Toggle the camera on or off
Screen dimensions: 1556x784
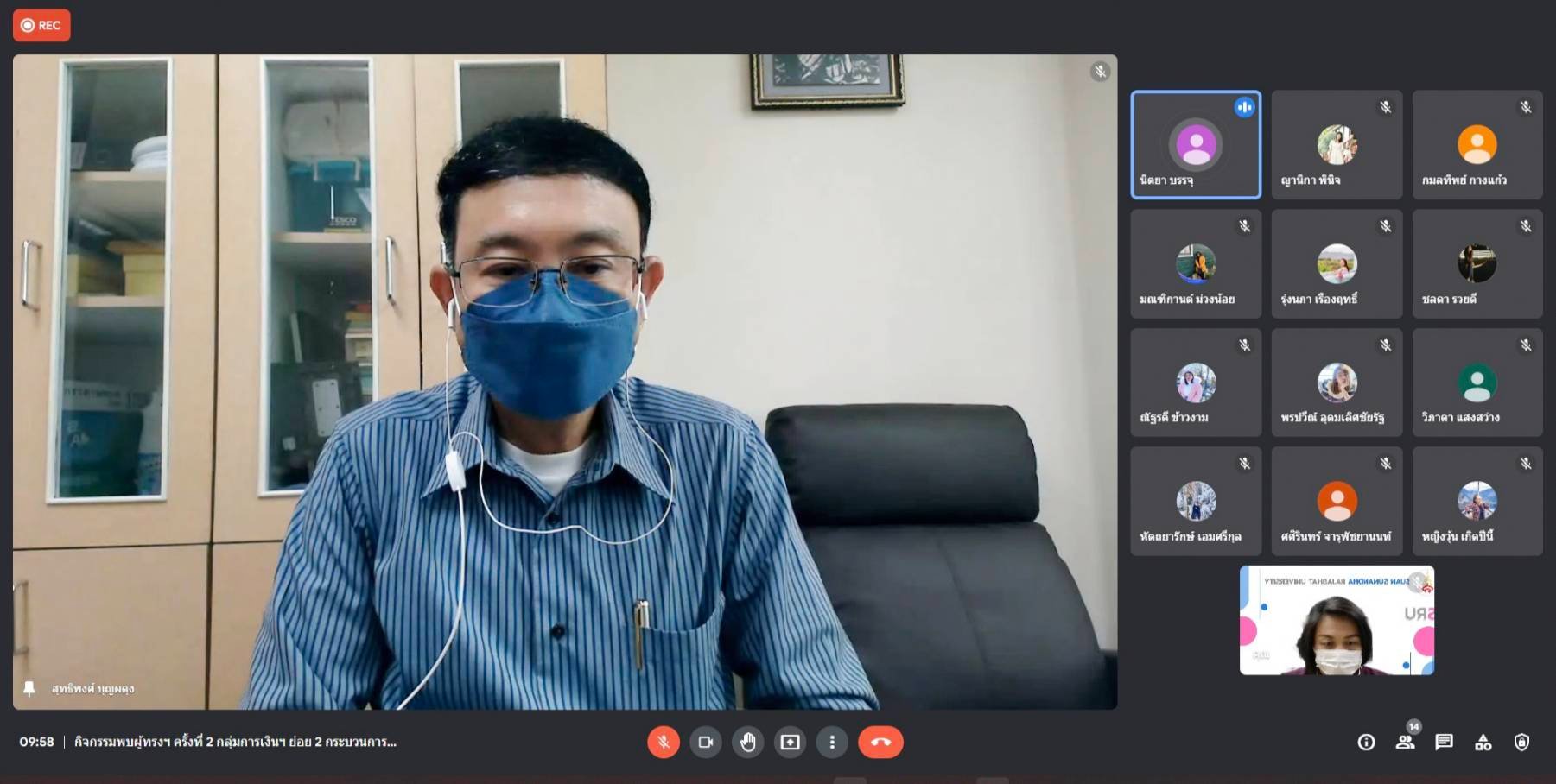[705, 742]
